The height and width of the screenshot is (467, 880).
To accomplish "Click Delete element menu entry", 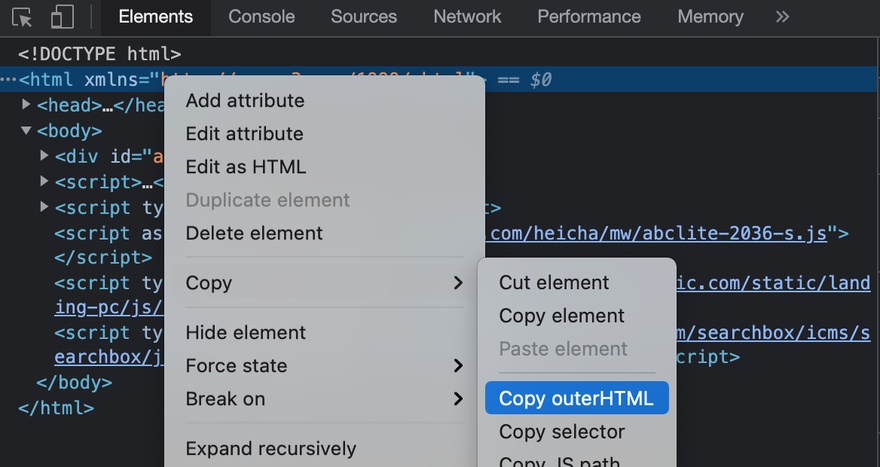I will click(x=254, y=233).
